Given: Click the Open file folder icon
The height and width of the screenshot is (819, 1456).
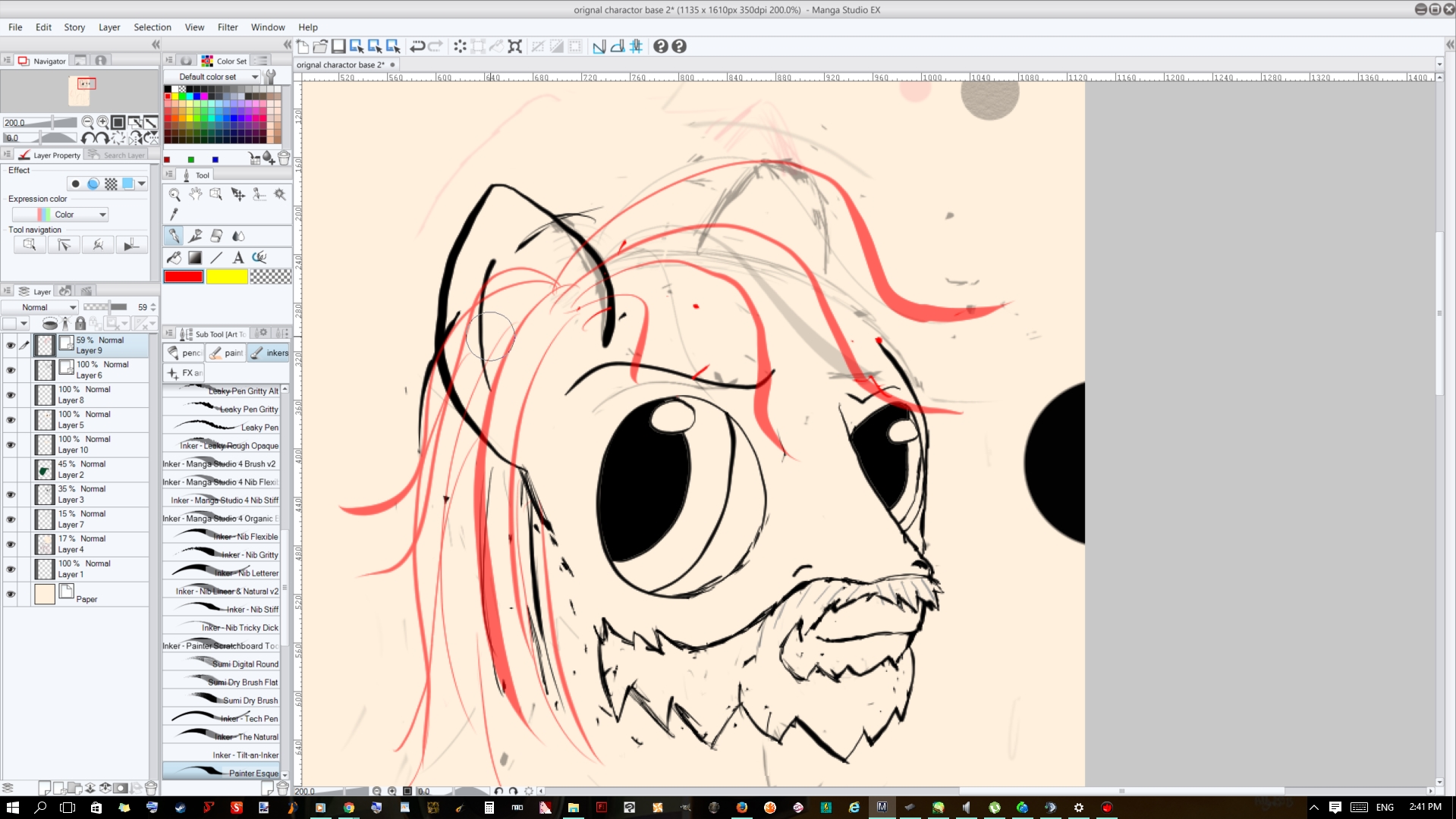Looking at the screenshot, I should (x=320, y=46).
